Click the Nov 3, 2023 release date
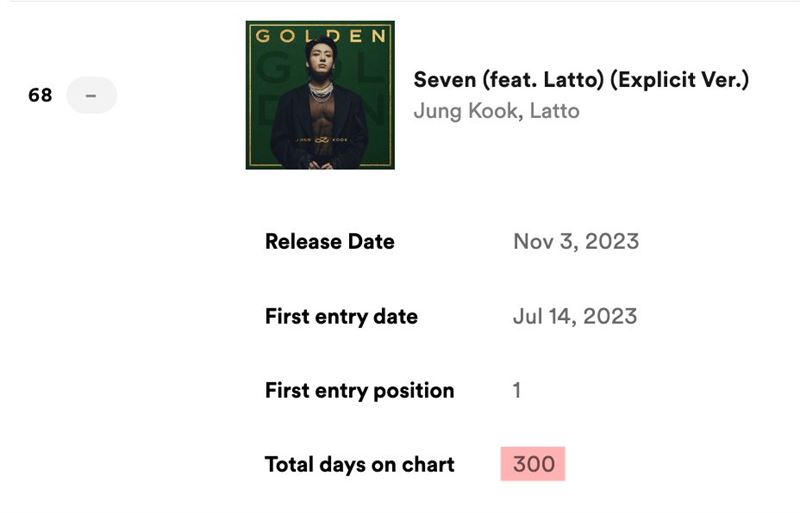 576,241
